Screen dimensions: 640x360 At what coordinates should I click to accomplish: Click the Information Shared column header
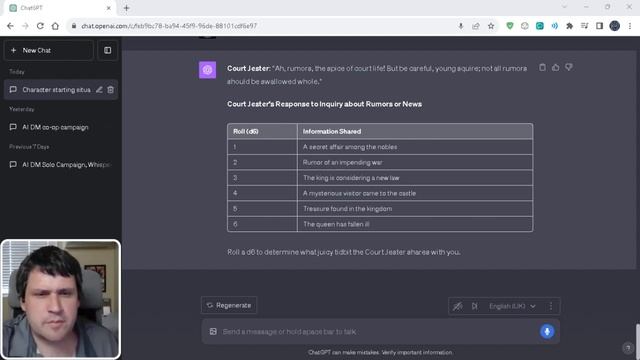click(x=415, y=131)
